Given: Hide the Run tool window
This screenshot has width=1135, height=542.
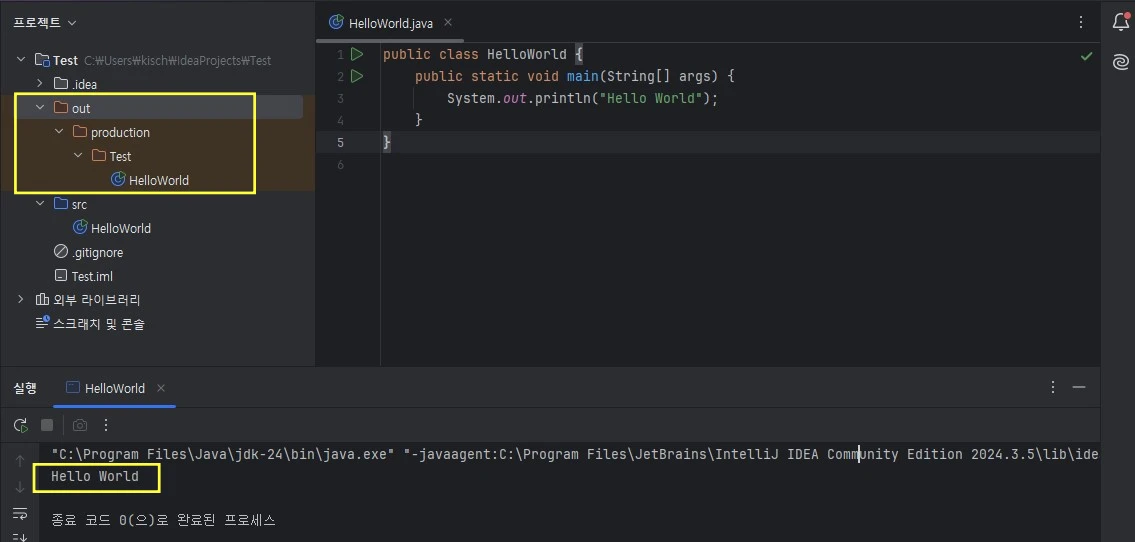Looking at the screenshot, I should 1079,387.
